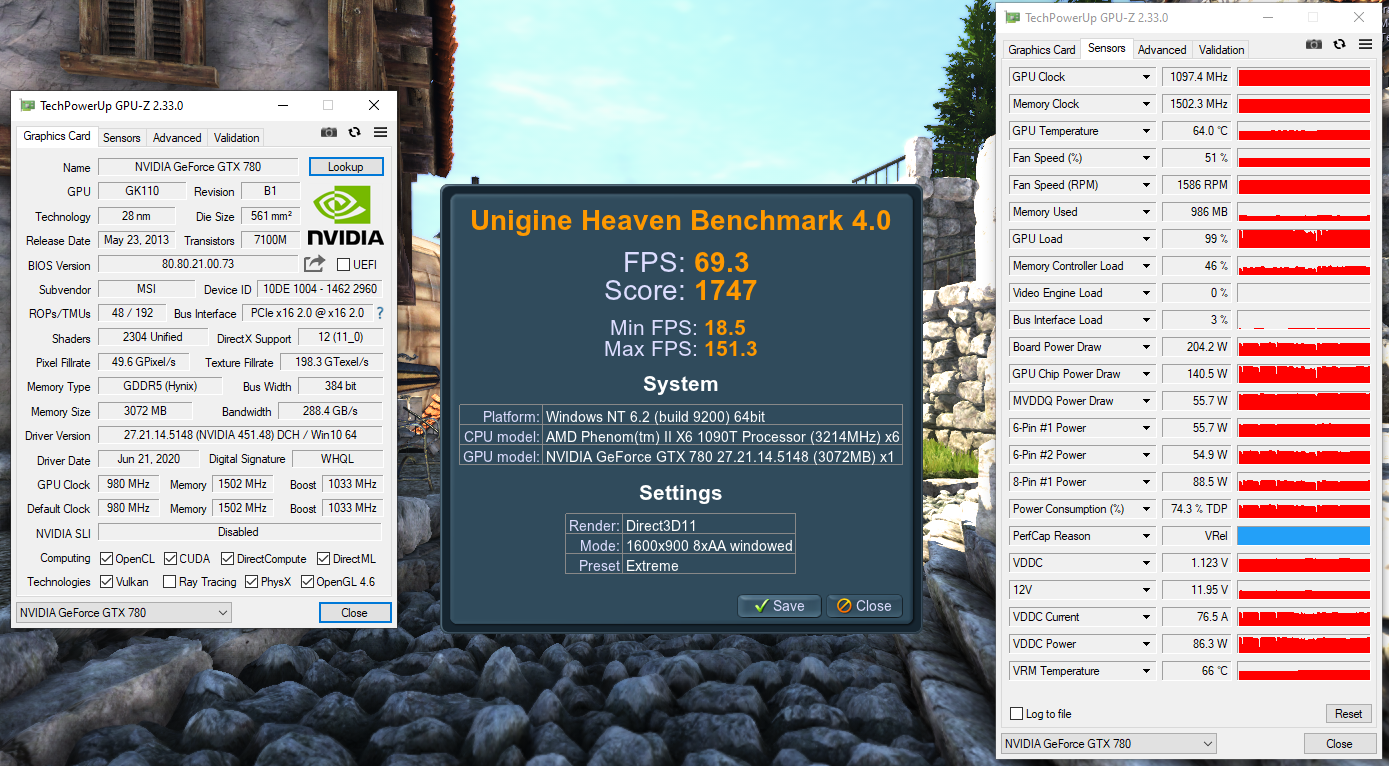The width and height of the screenshot is (1389, 766).
Task: Click the screenshot camera icon in GPU-Z Sensors window
Action: [x=1314, y=44]
